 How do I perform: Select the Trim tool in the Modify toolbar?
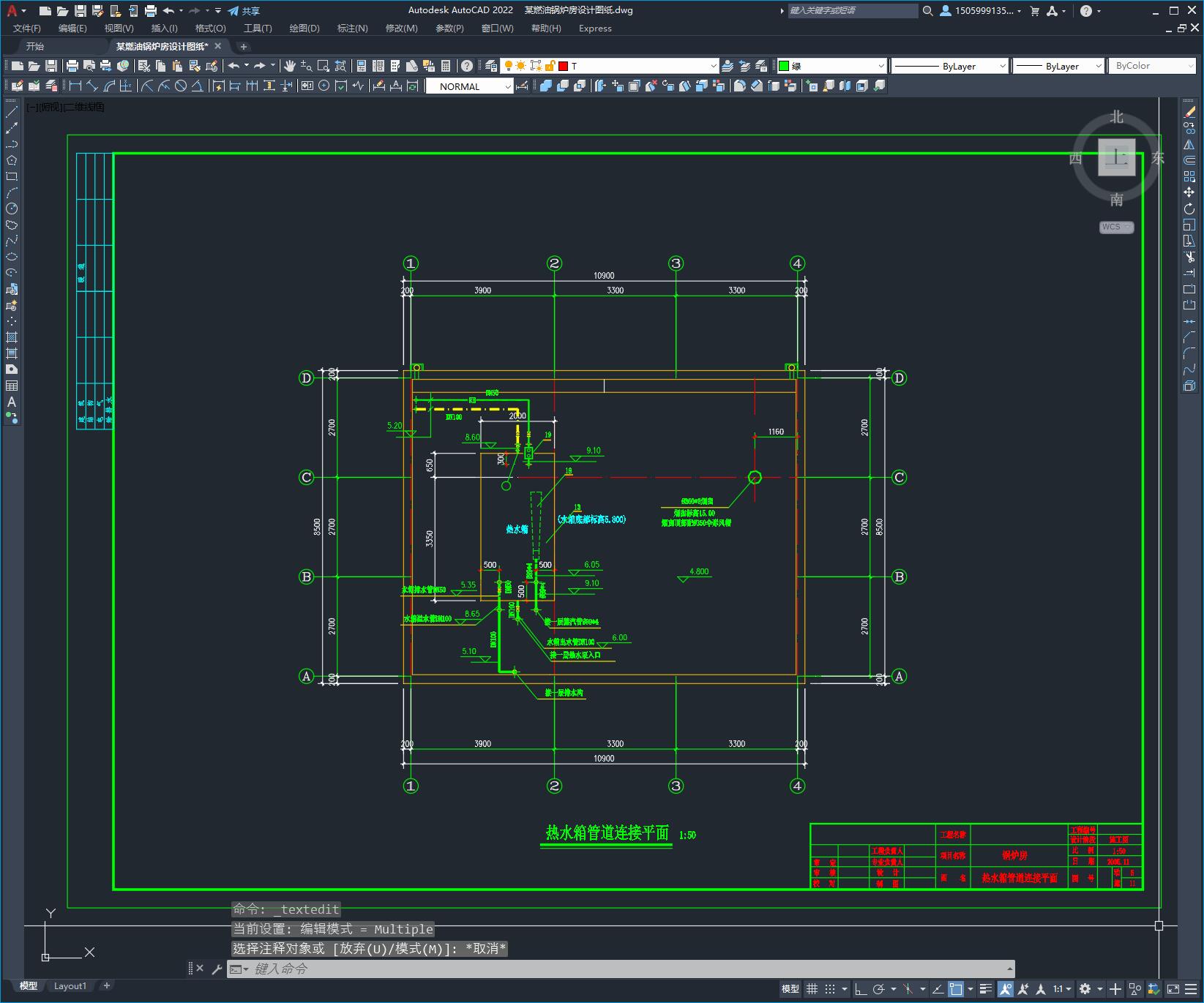(x=1189, y=257)
